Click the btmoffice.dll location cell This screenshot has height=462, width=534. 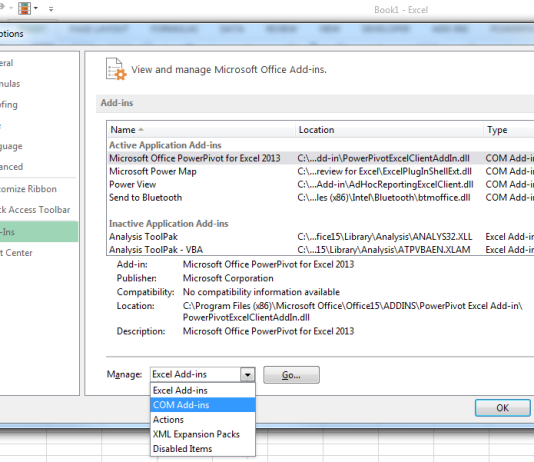[x=384, y=197]
